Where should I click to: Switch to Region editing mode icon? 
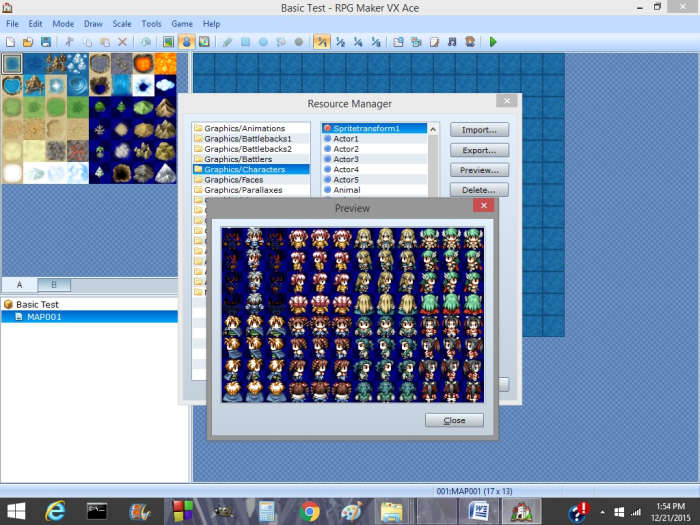point(204,42)
